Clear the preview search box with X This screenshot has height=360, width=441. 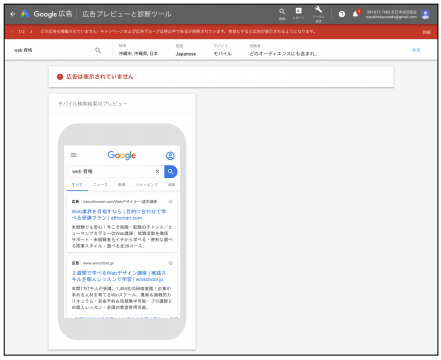tap(157, 172)
